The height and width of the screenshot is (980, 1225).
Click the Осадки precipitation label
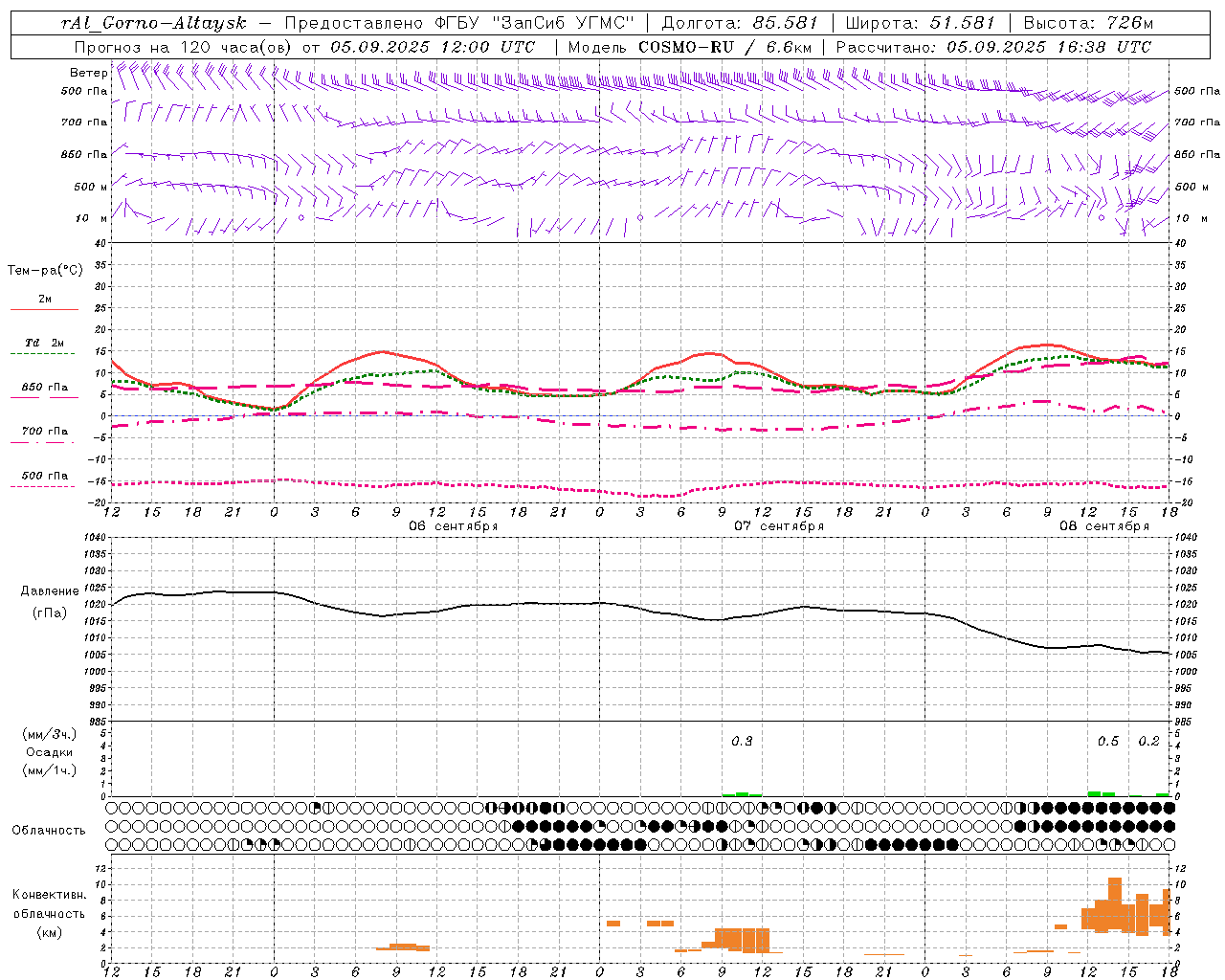tap(50, 752)
